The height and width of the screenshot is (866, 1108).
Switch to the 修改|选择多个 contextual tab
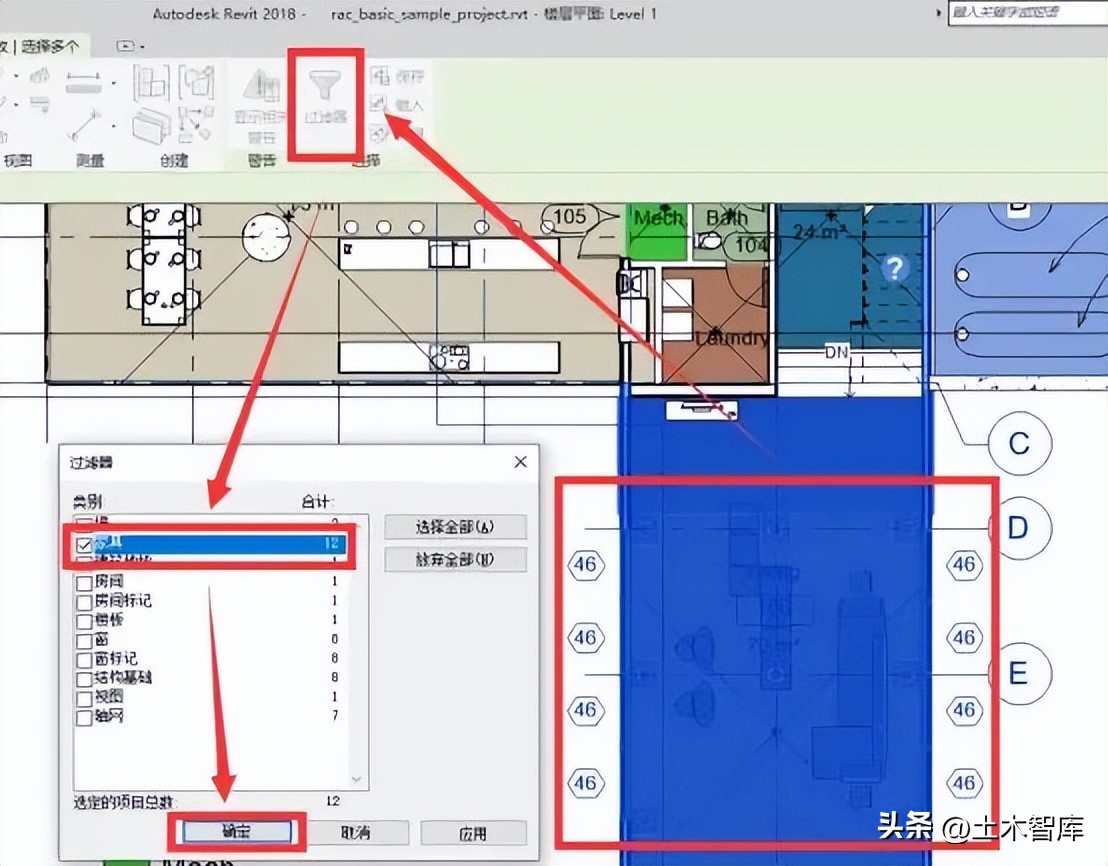click(45, 44)
